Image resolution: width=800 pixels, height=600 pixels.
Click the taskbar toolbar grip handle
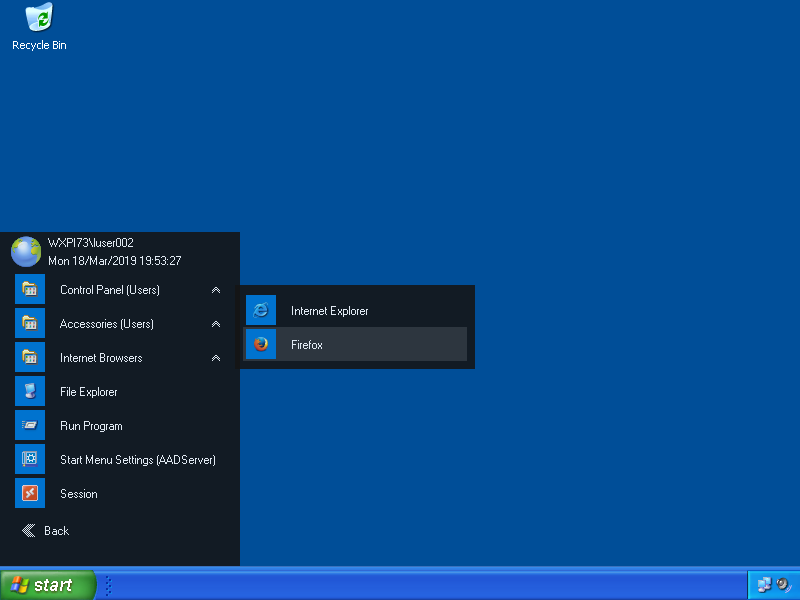108,586
